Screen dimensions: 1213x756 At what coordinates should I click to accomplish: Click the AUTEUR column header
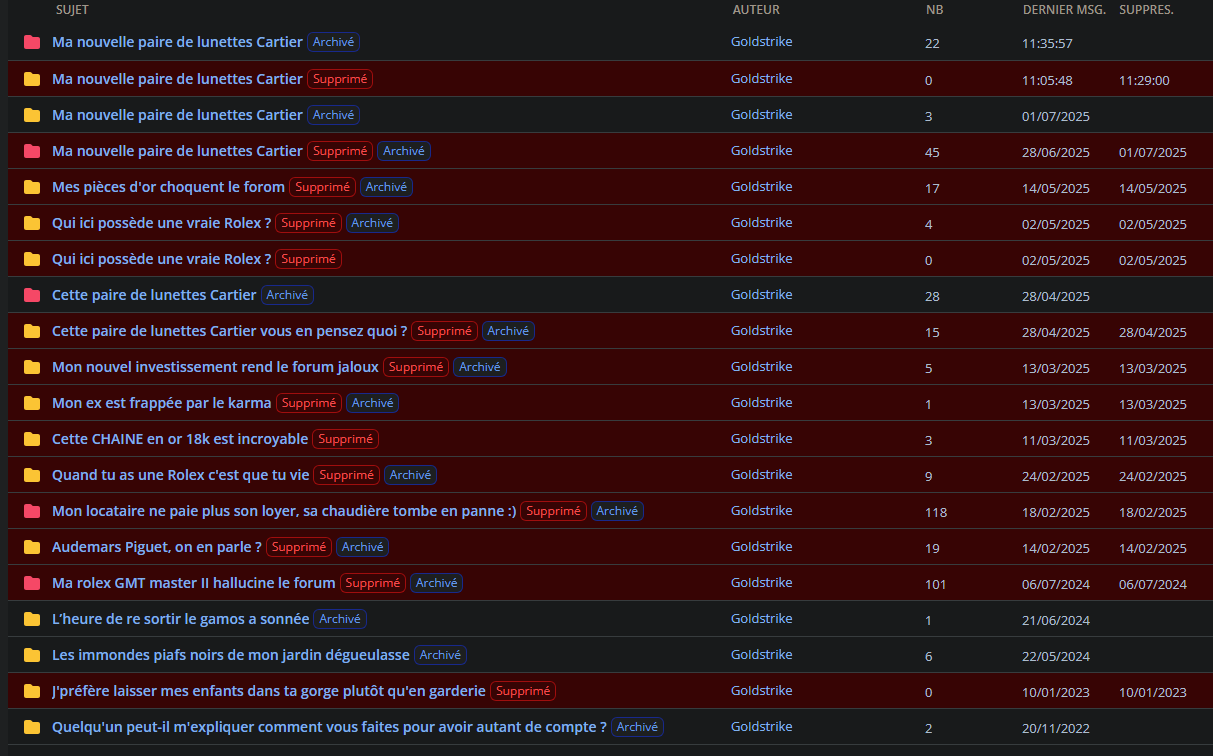[756, 10]
